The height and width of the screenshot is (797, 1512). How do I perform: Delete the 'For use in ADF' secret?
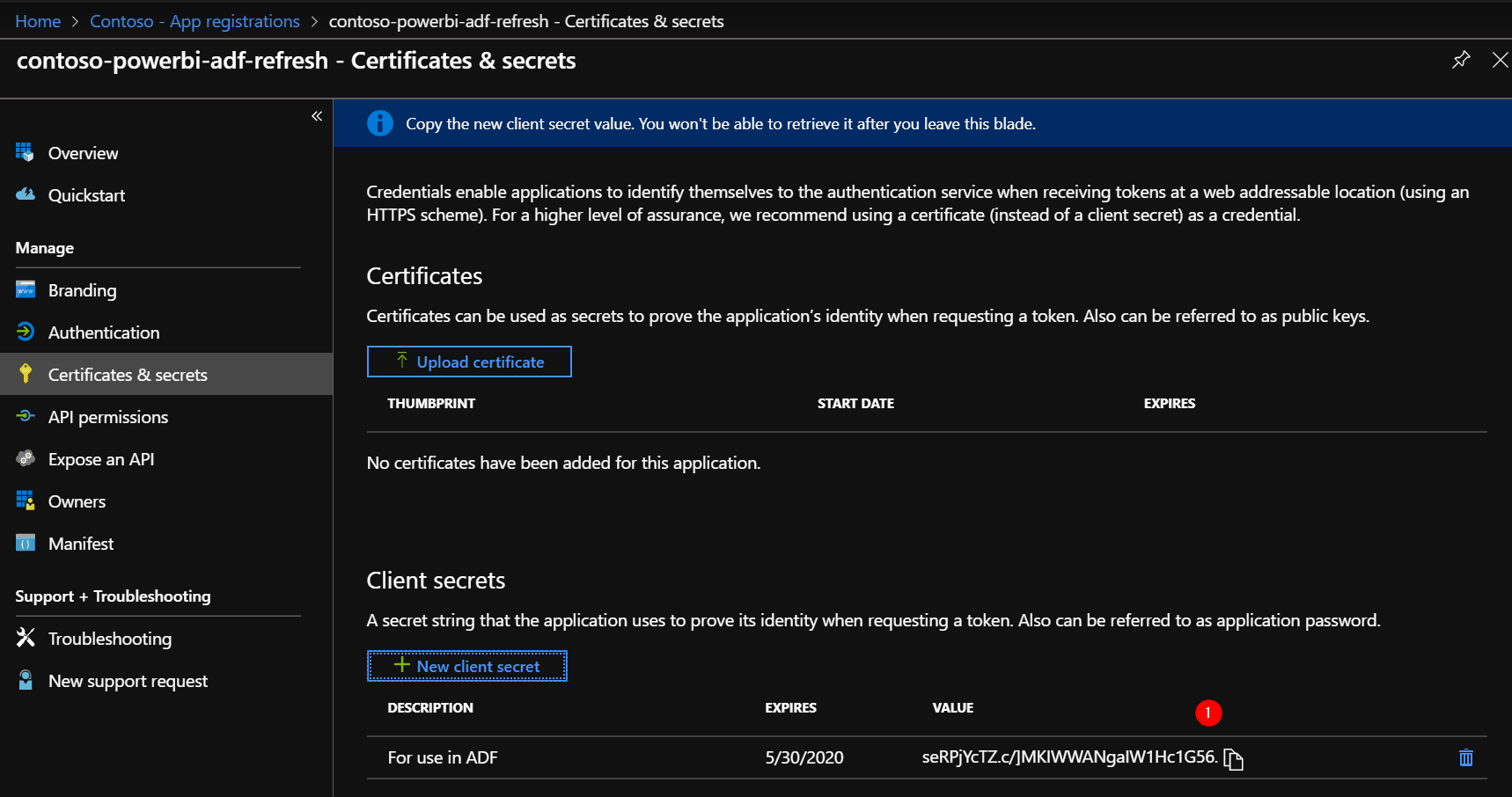coord(1466,757)
